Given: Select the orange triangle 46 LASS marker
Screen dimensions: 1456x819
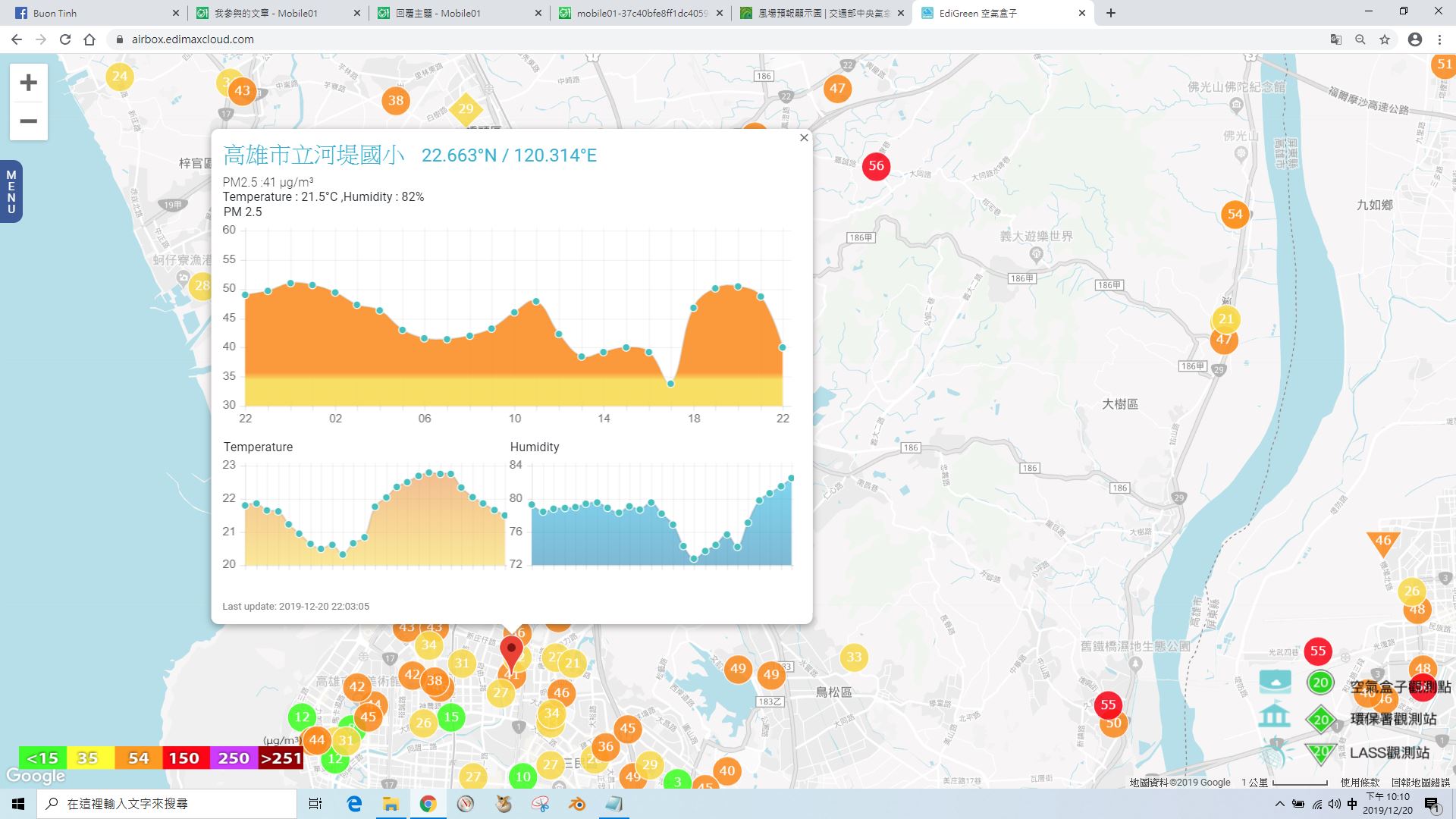Looking at the screenshot, I should click(x=1382, y=541).
